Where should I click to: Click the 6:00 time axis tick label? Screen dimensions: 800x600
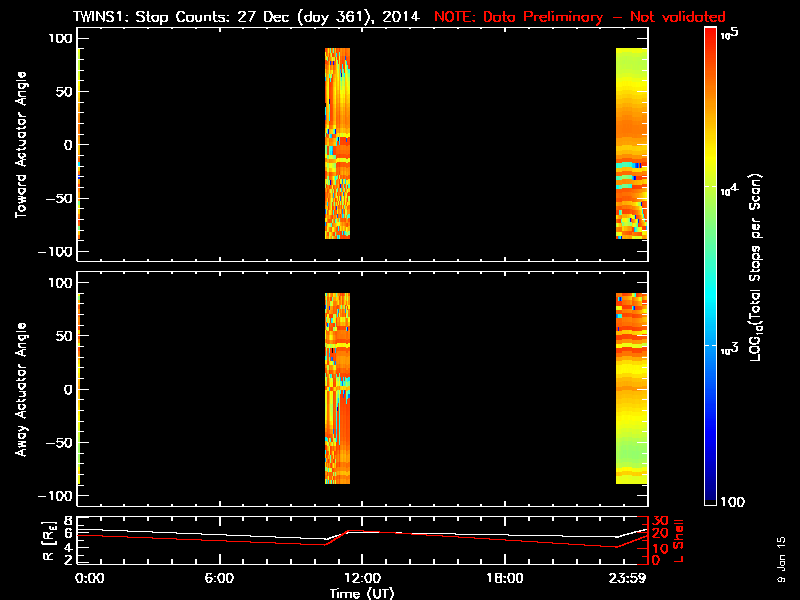tap(218, 579)
